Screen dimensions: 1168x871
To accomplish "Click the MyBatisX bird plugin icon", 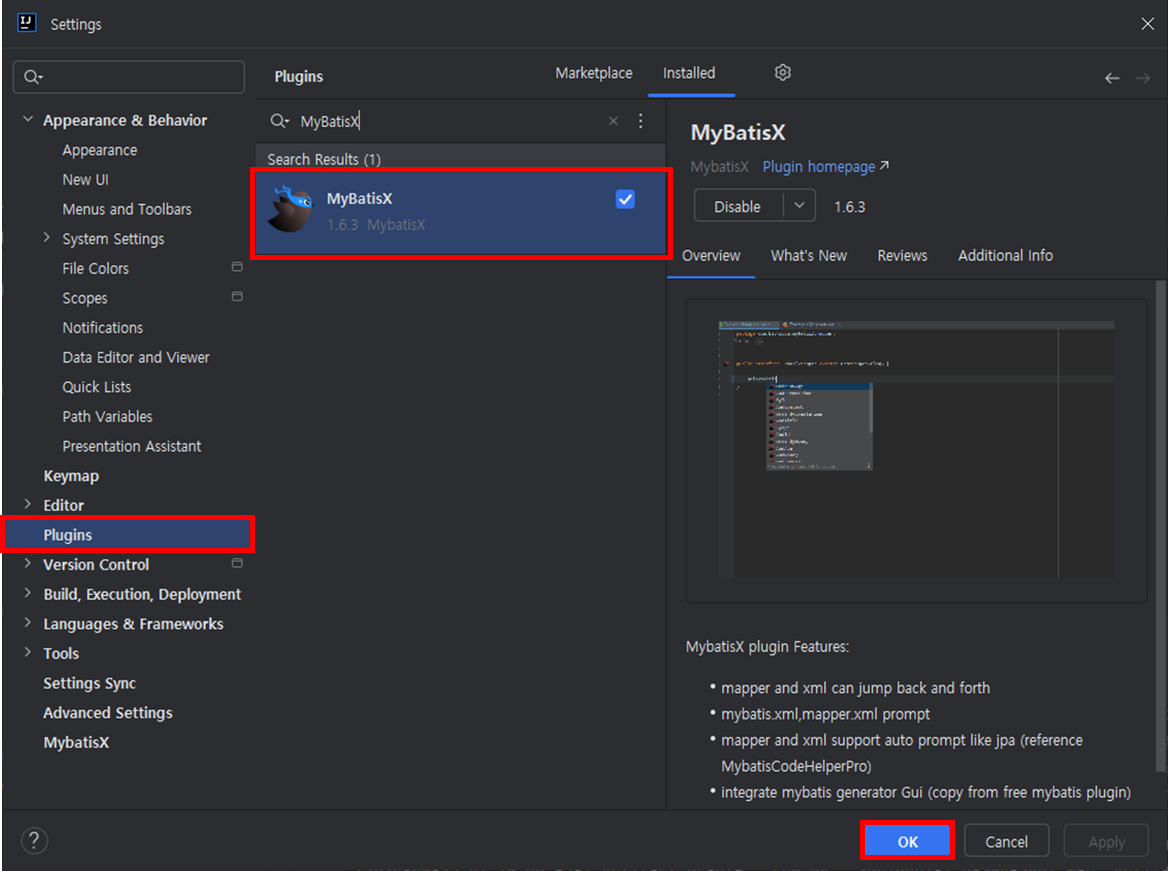I will [x=291, y=210].
